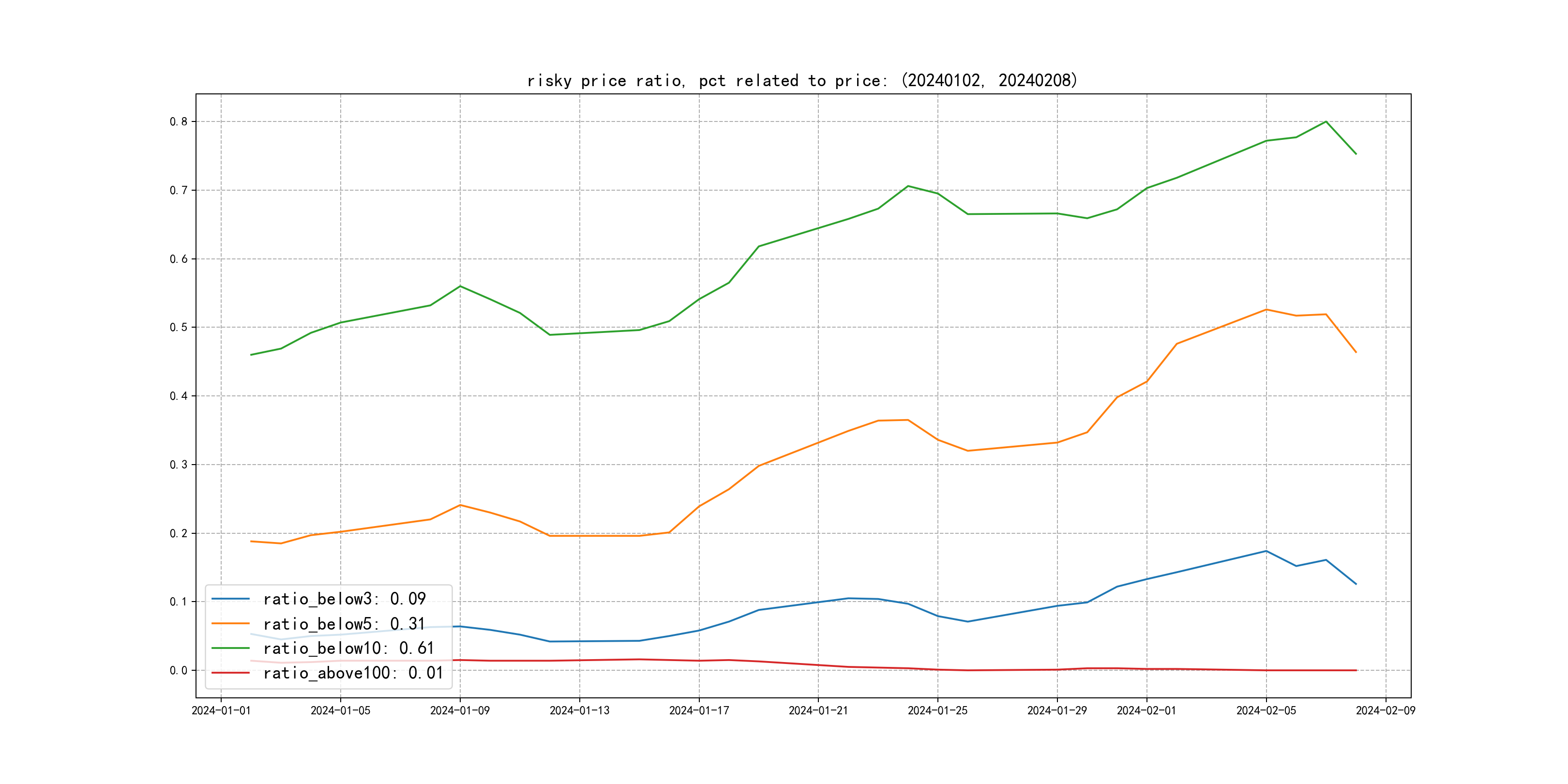Click the 2024-01-17 x-axis date label
This screenshot has width=1568, height=784.
click(x=699, y=710)
